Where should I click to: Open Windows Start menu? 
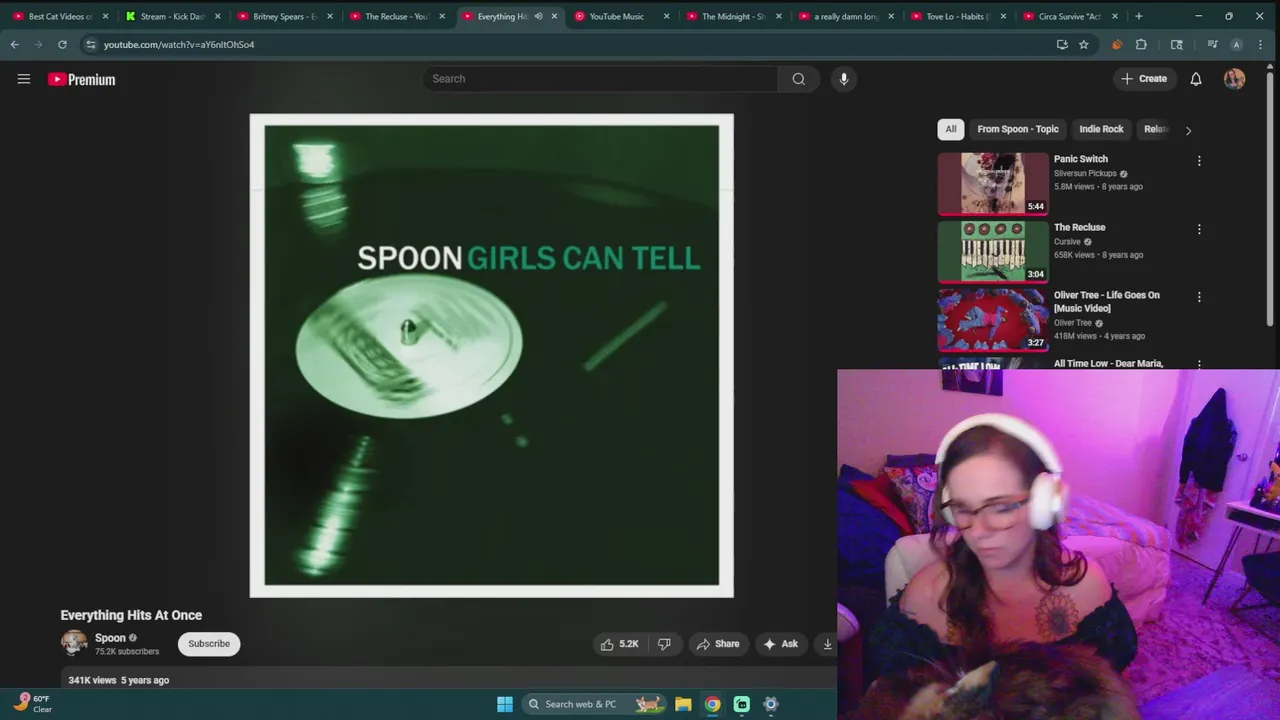[505, 704]
